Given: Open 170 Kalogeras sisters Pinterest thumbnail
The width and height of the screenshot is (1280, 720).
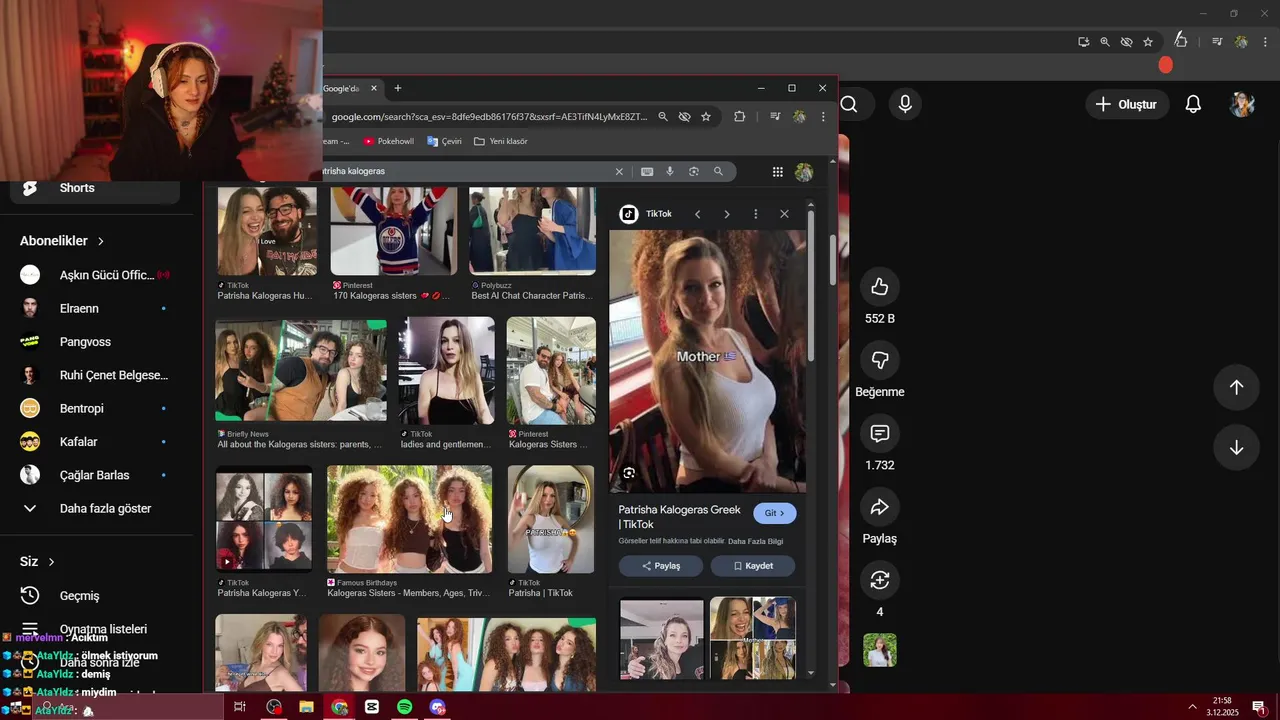Looking at the screenshot, I should (x=394, y=231).
